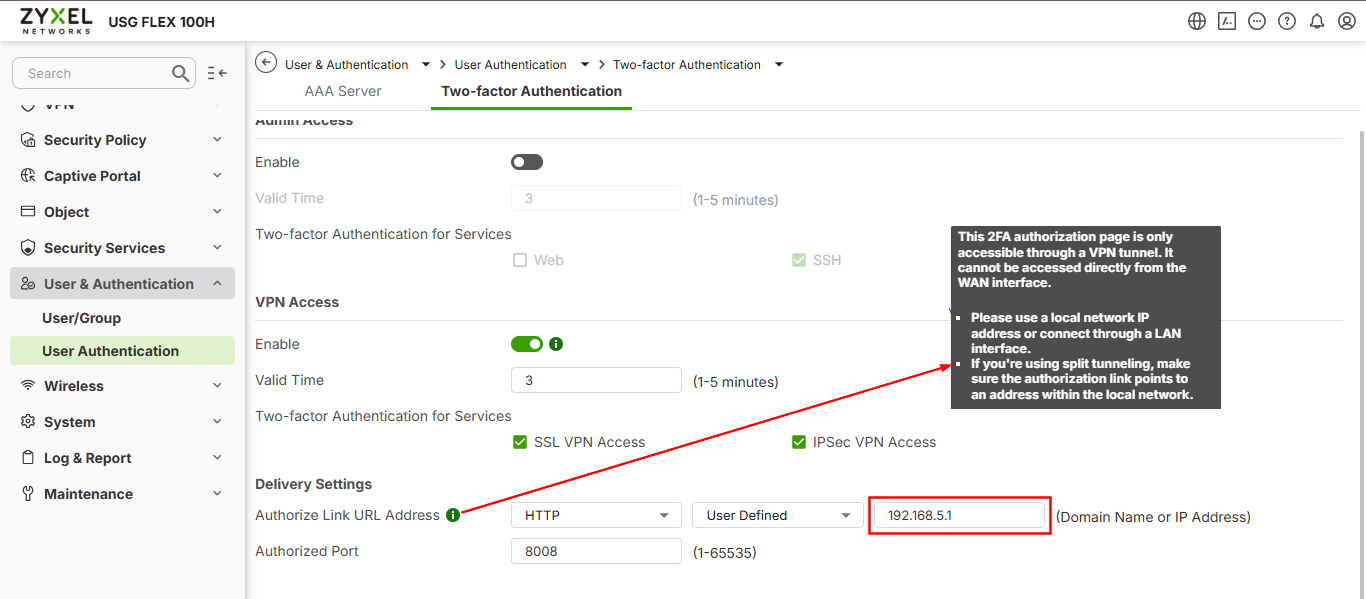1366x599 pixels.
Task: Click the Captive Portal sidebar icon
Action: coord(28,176)
